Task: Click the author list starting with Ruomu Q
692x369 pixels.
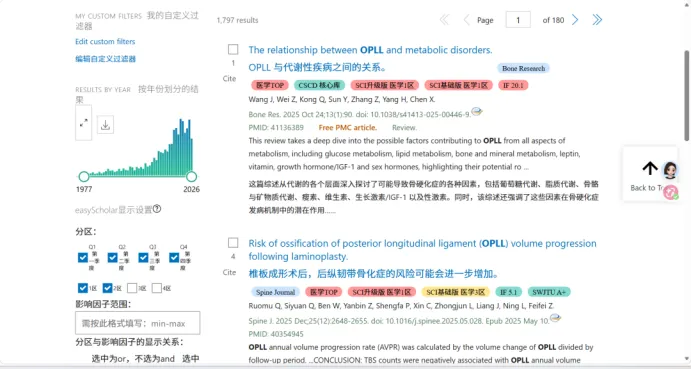Action: pyautogui.click(x=401, y=305)
